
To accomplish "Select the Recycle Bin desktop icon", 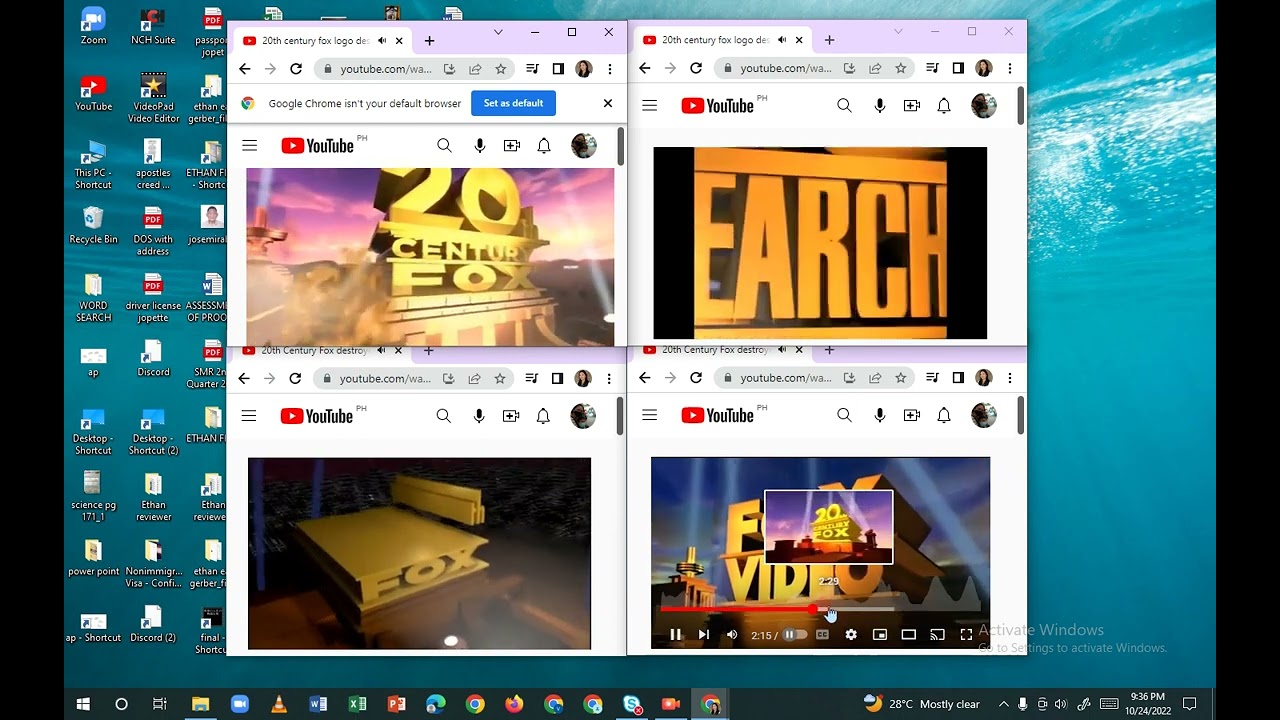I will (x=93, y=225).
